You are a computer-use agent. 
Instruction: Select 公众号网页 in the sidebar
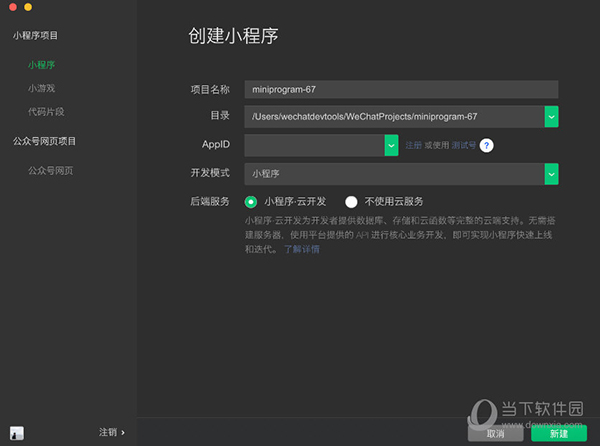tap(51, 171)
